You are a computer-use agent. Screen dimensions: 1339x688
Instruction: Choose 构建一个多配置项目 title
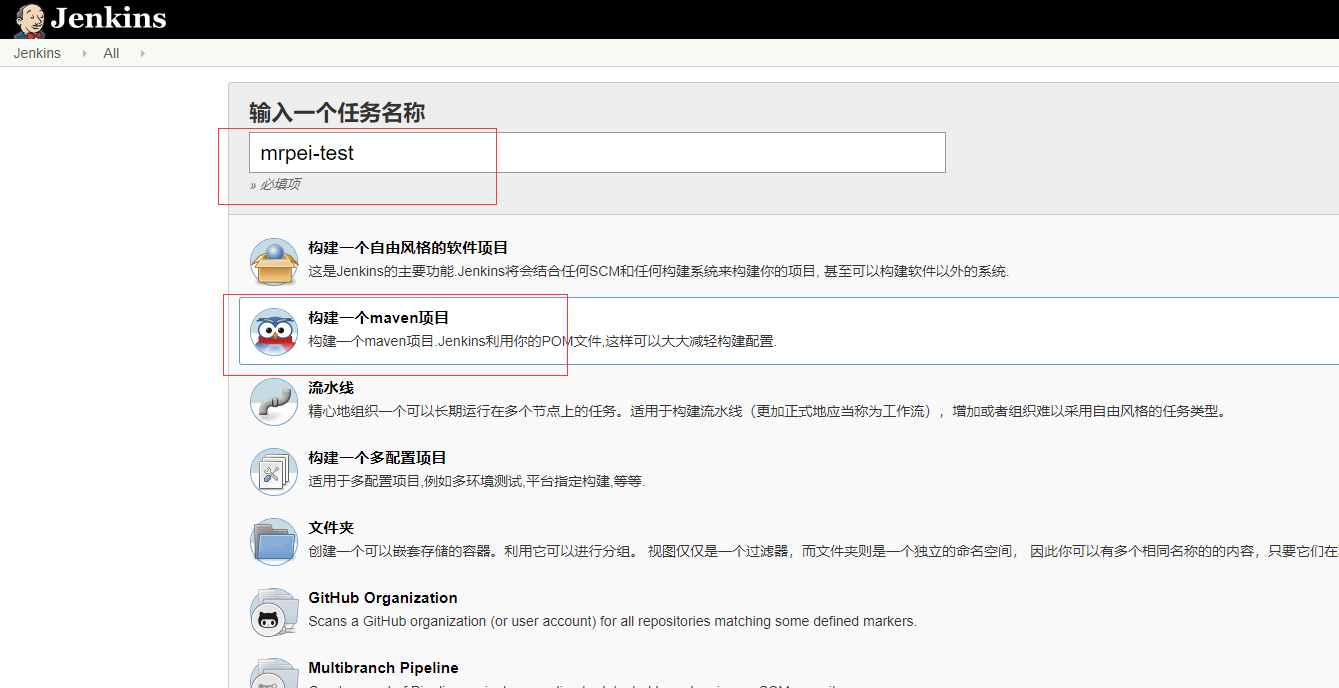point(377,458)
